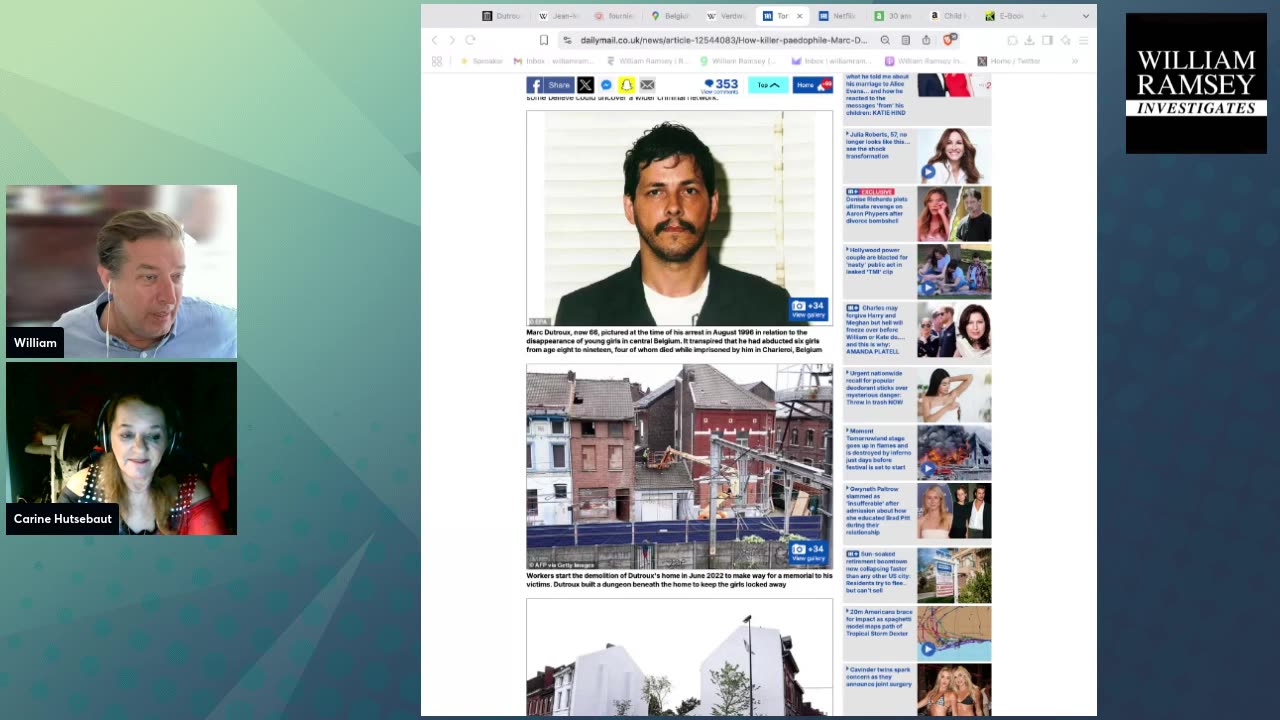Switch to the Belgium Google Maps tab
The image size is (1280, 720).
[671, 16]
